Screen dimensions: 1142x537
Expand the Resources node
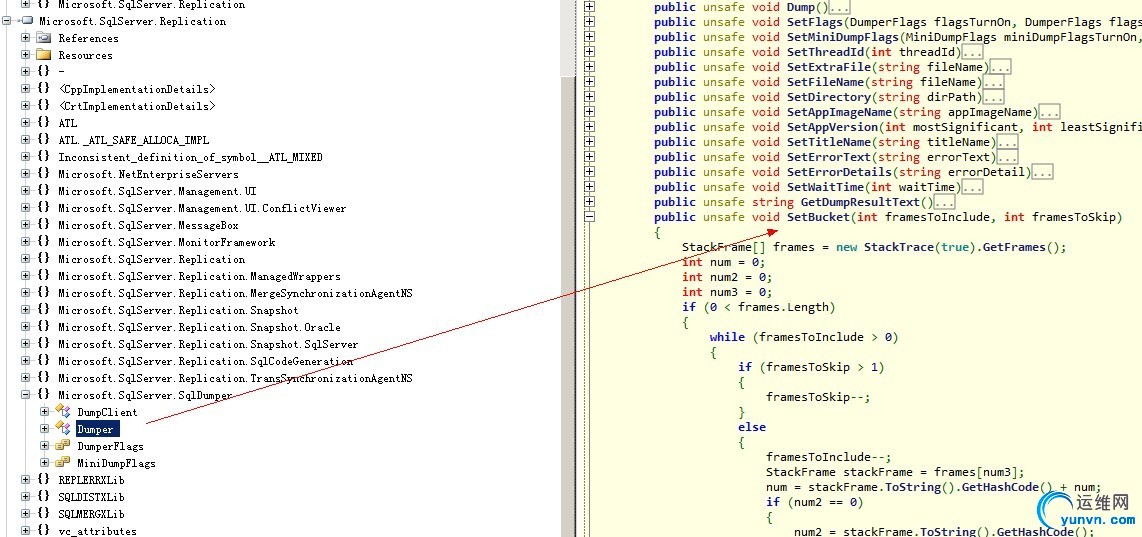click(25, 55)
